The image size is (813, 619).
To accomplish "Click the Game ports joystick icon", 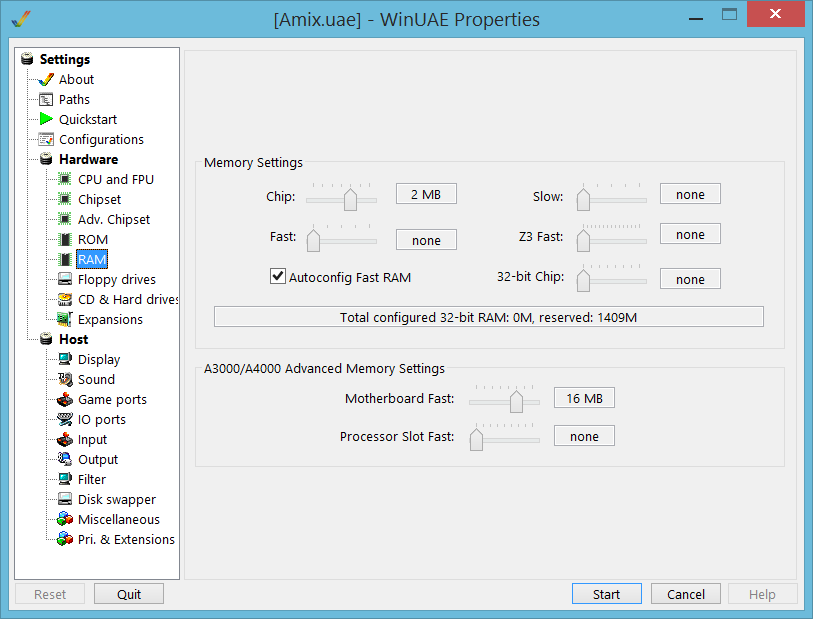I will (x=65, y=400).
